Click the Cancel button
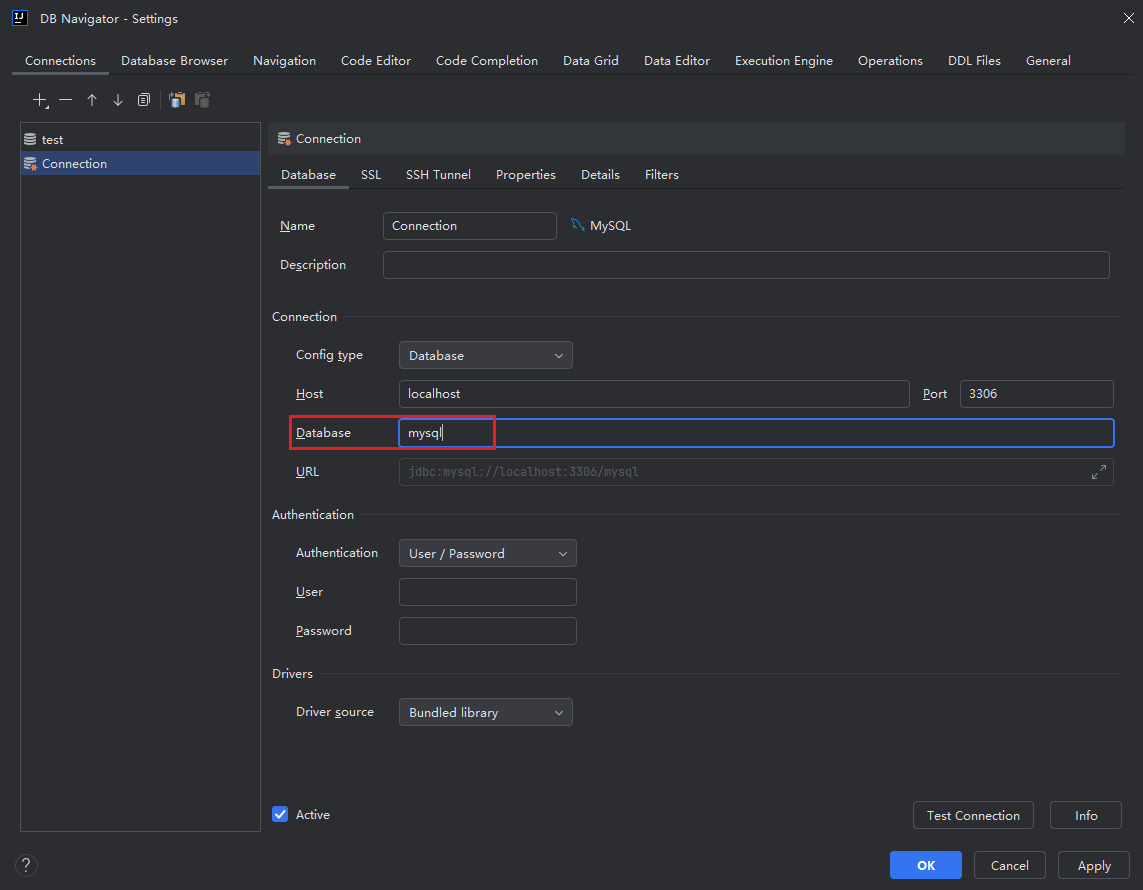This screenshot has height=890, width=1143. [1010, 865]
